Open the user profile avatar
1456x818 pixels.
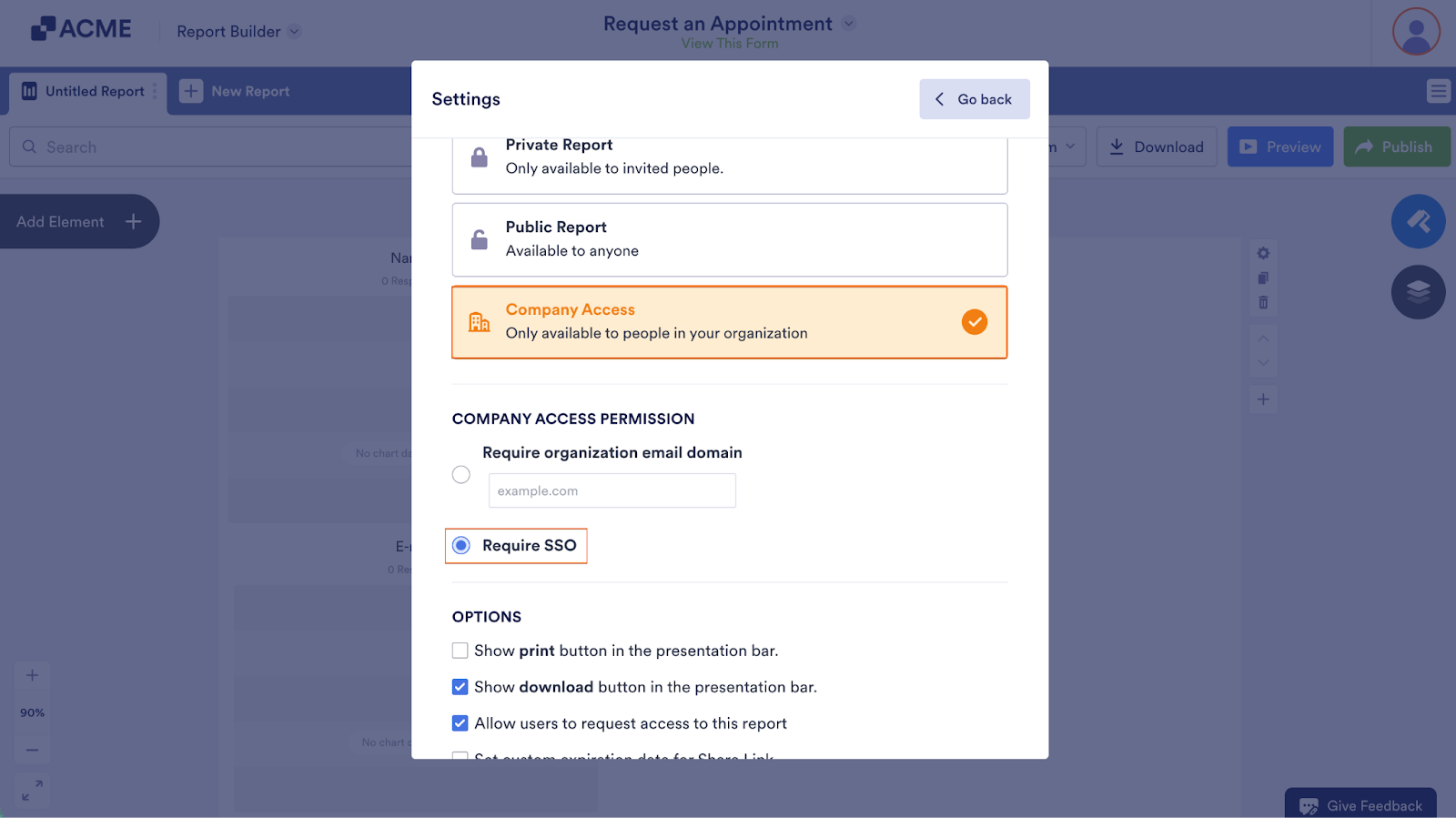tap(1416, 32)
